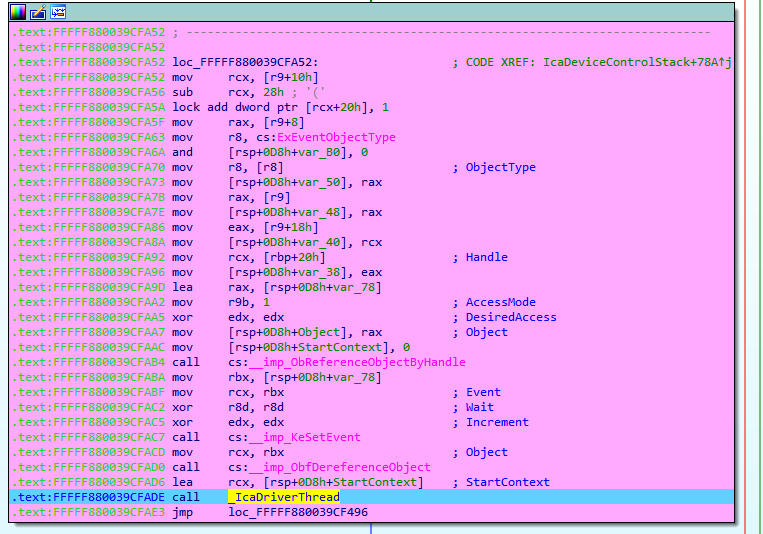The image size is (763, 534).
Task: Open the node color picker icon
Action: point(17,12)
